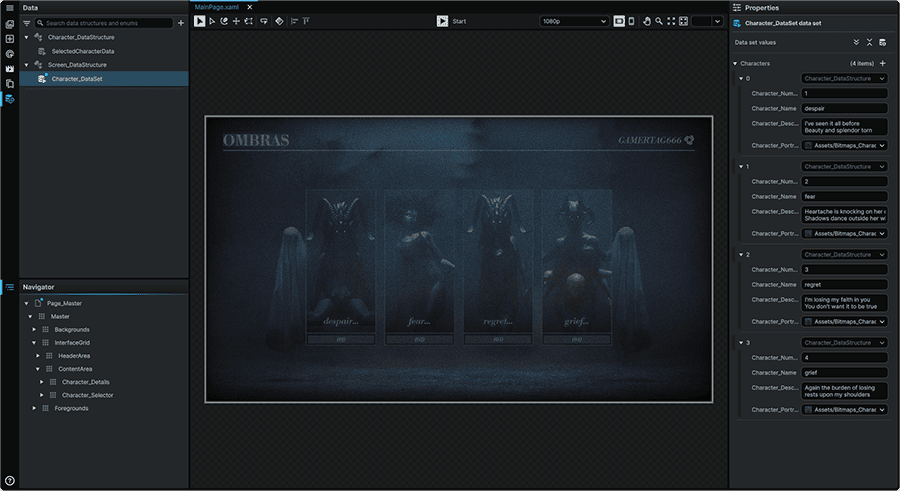Close the MainPage.xaml tab
Image resolution: width=900 pixels, height=491 pixels.
point(250,7)
